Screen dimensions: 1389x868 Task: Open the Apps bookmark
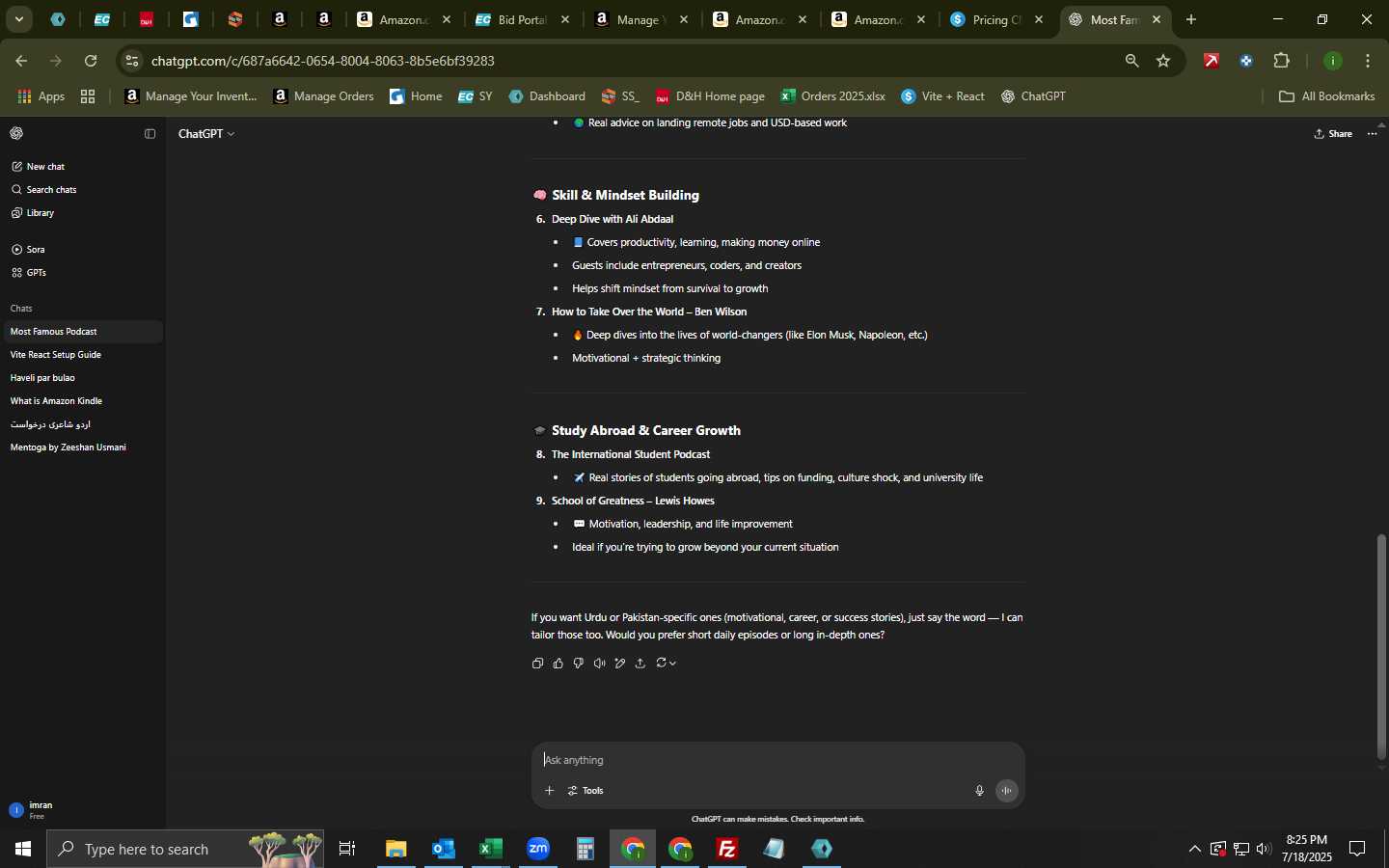coord(41,96)
